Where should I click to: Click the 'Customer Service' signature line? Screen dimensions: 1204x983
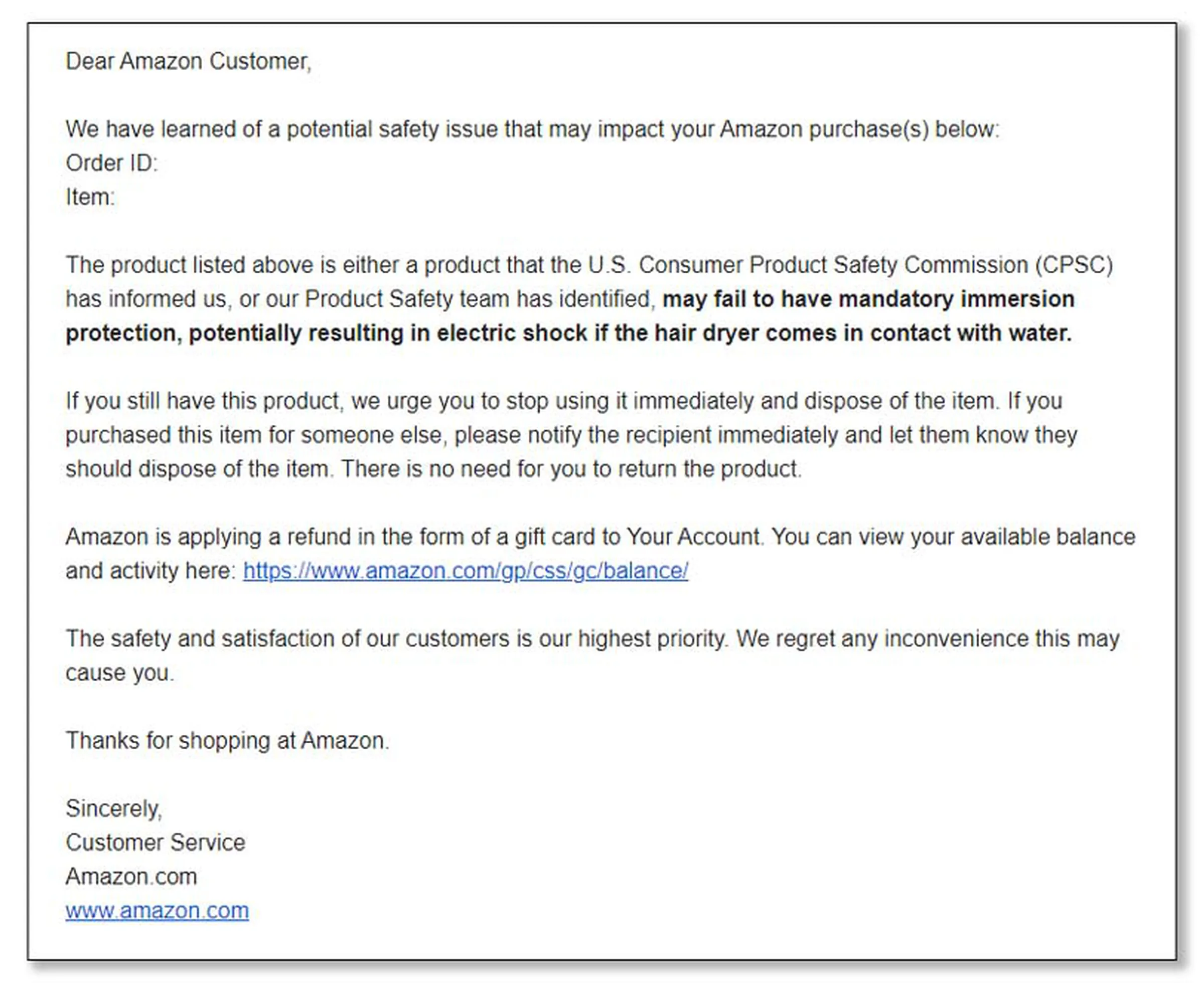155,843
